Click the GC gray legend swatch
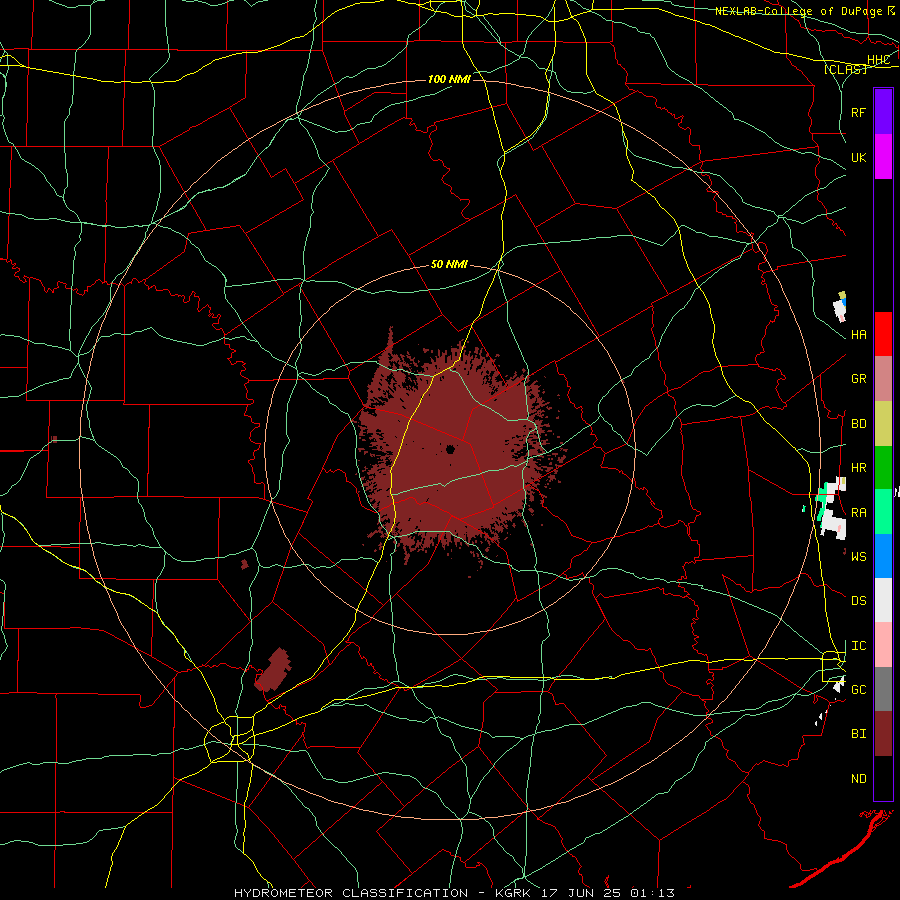900x900 pixels. coord(883,689)
